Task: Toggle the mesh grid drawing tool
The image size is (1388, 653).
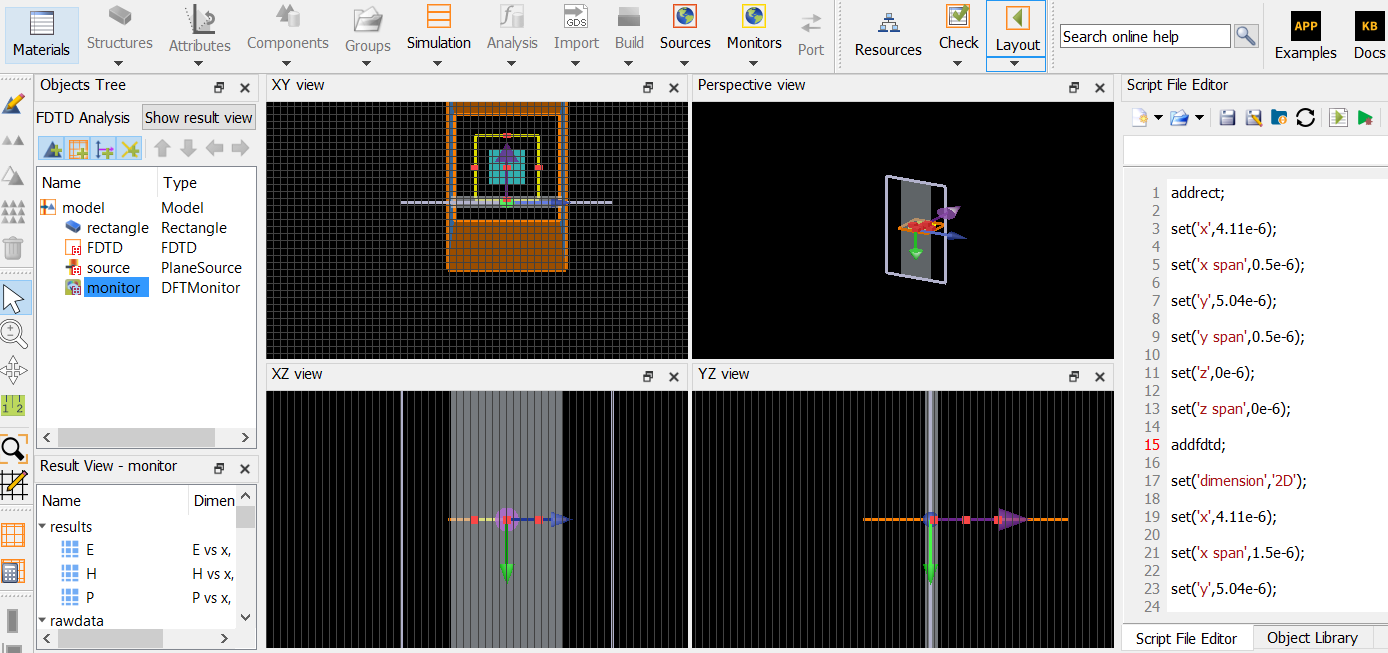Action: coord(14,485)
